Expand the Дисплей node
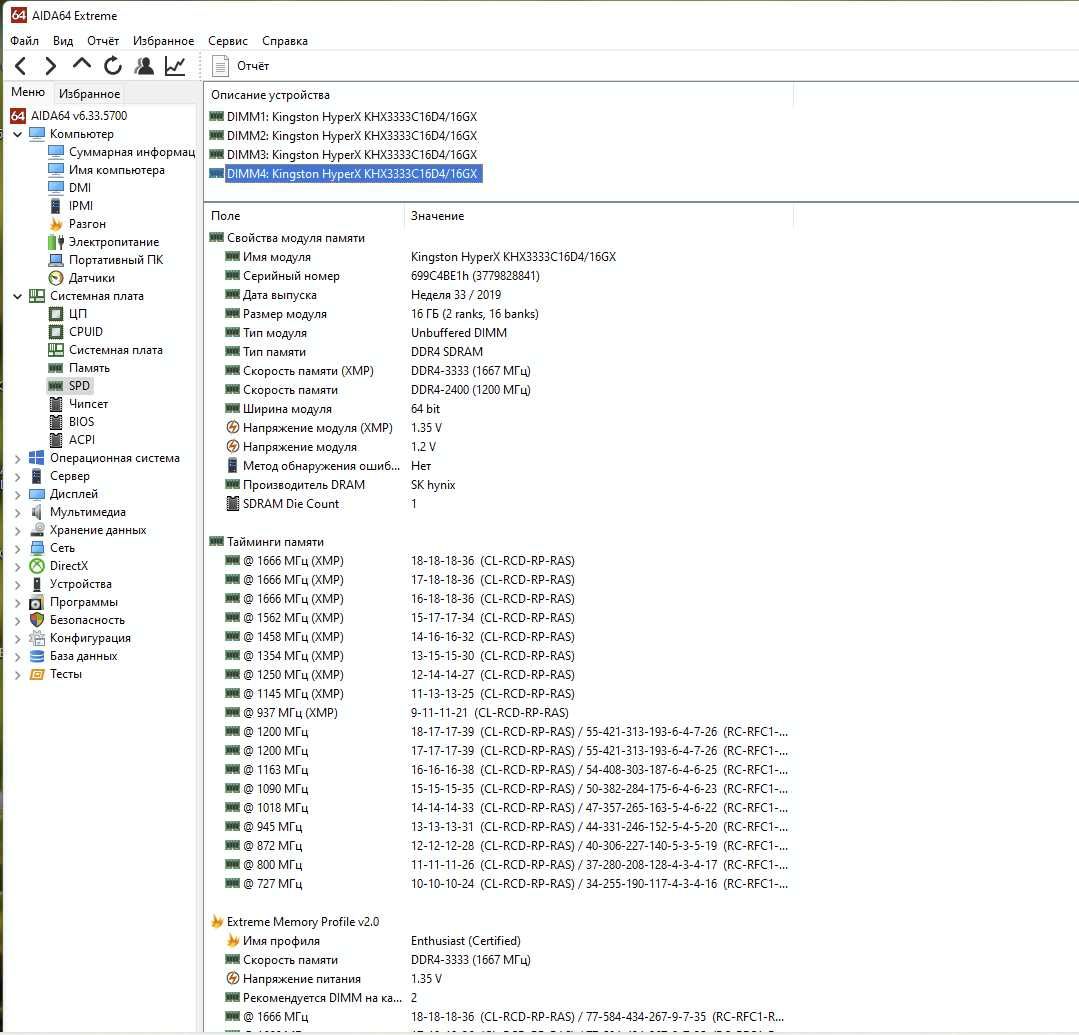The height and width of the screenshot is (1035, 1079). [x=17, y=494]
